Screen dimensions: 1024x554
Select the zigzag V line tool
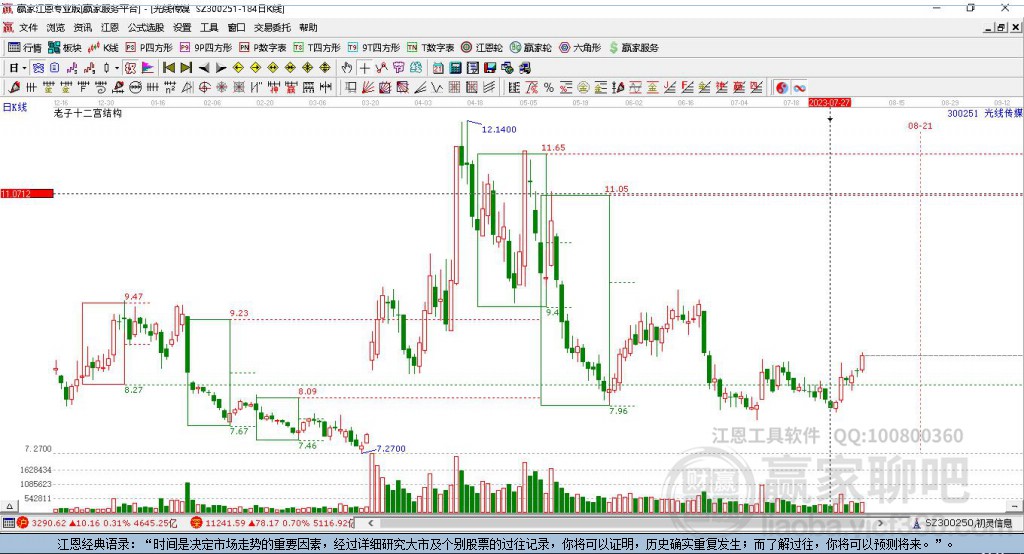click(x=437, y=88)
